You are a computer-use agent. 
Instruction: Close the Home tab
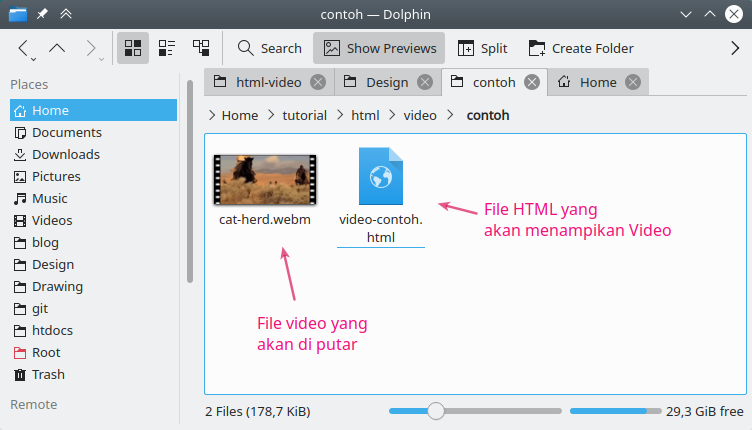click(633, 82)
